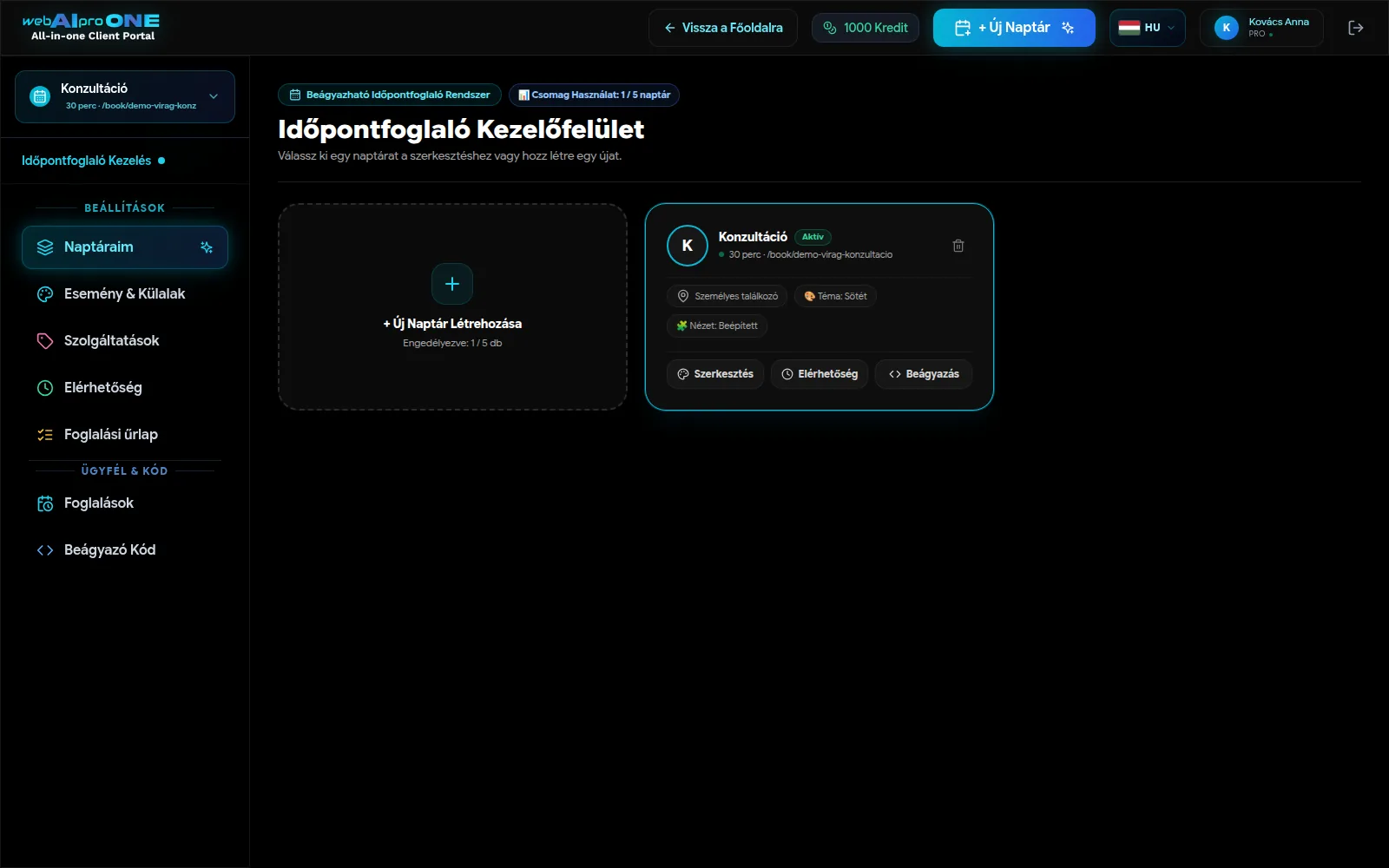Click + Új Naptár Létrehozása text
The image size is (1389, 868).
(452, 324)
